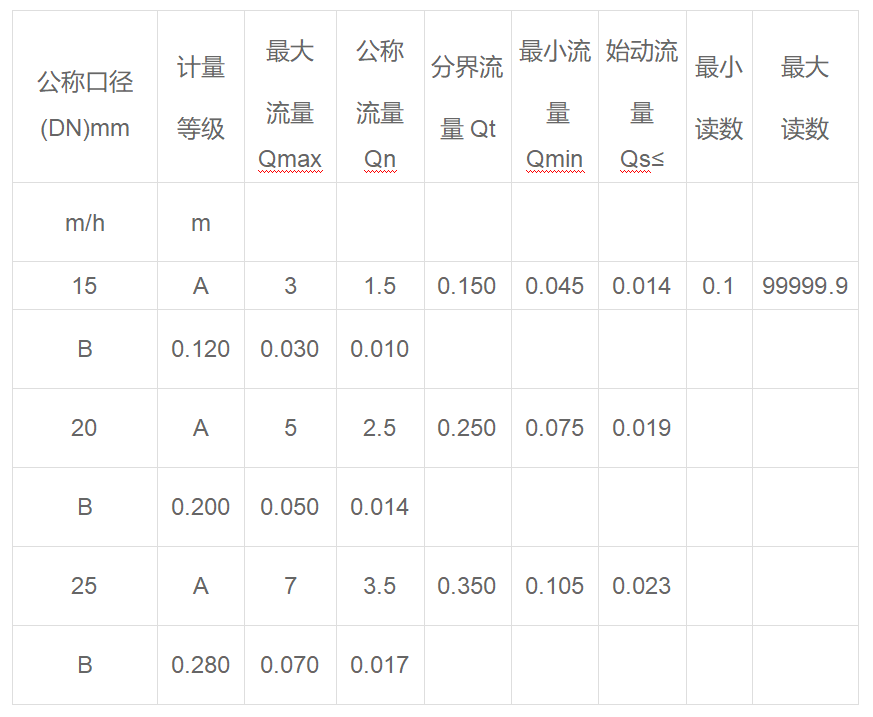Viewport: 873px width, 717px height.
Task: Select the 计量等级 column header
Action: (x=201, y=98)
